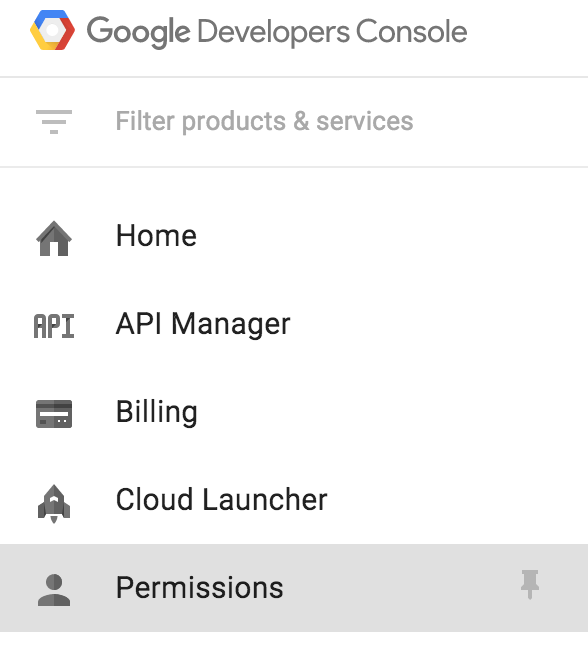Click the Google Developers Console title
This screenshot has height=652, width=588.
(277, 32)
